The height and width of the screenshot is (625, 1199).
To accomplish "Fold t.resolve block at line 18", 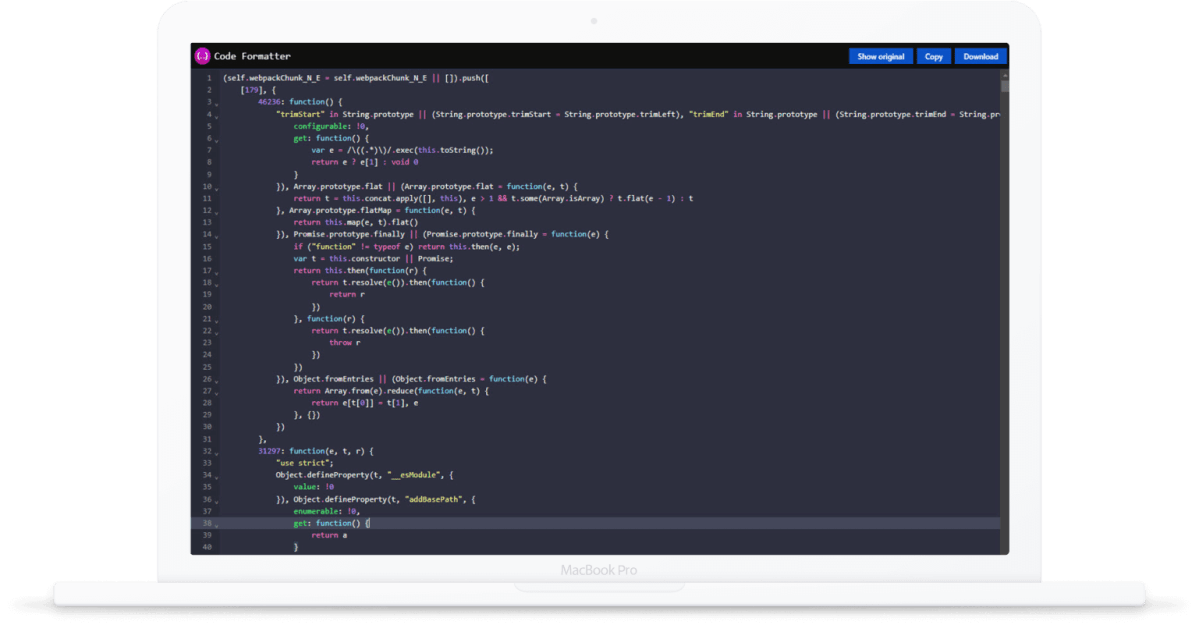I will (x=216, y=285).
